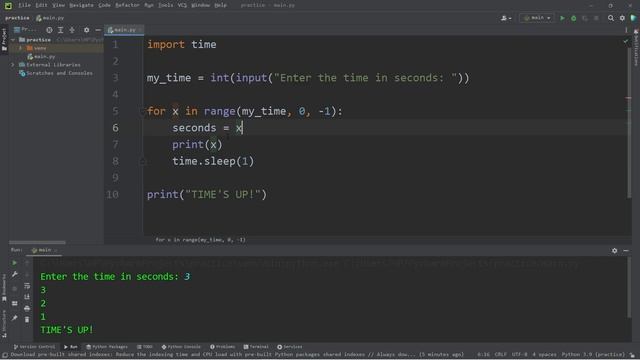Open the Problems tool window
Image resolution: width=640 pixels, height=360 pixels.
tap(222, 347)
